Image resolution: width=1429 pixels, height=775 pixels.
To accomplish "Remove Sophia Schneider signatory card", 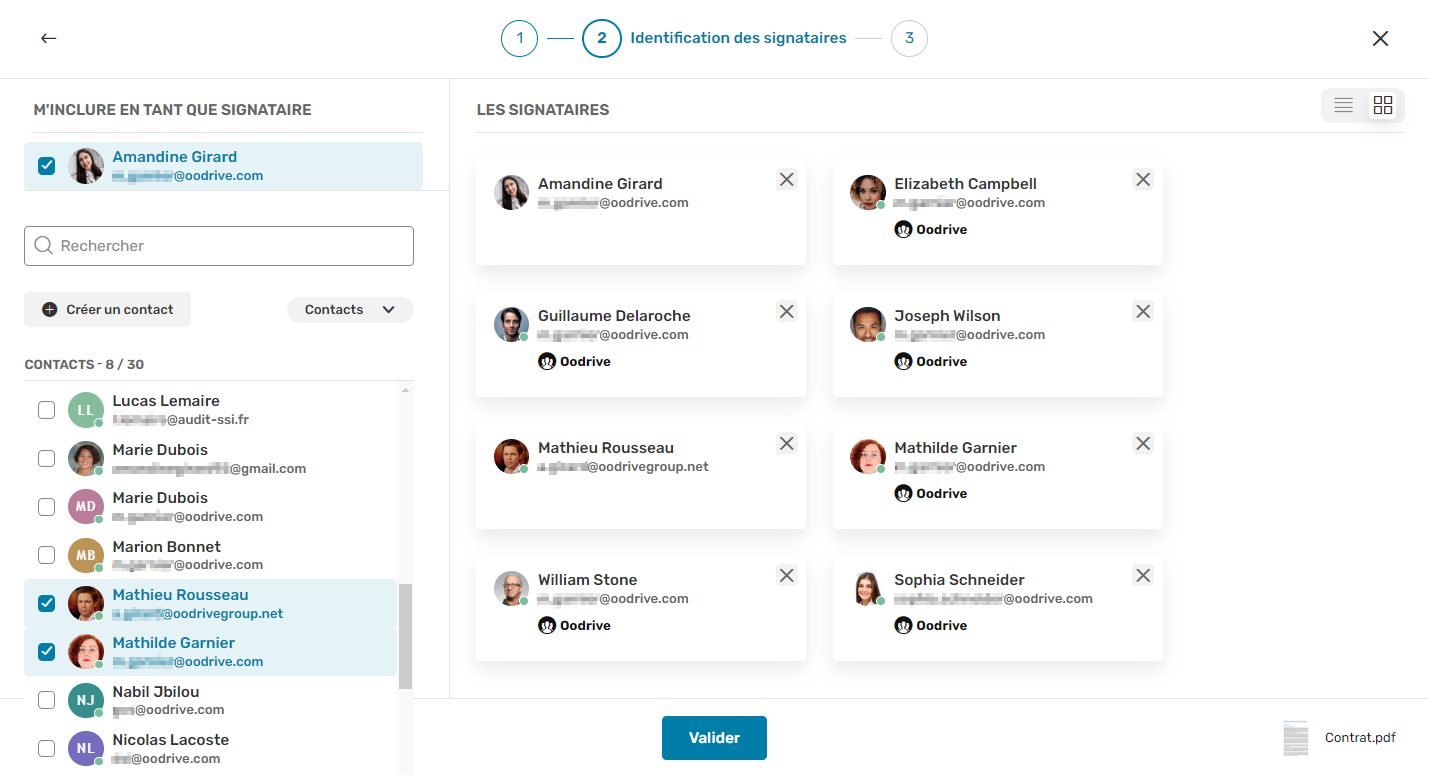I will coord(1143,576).
